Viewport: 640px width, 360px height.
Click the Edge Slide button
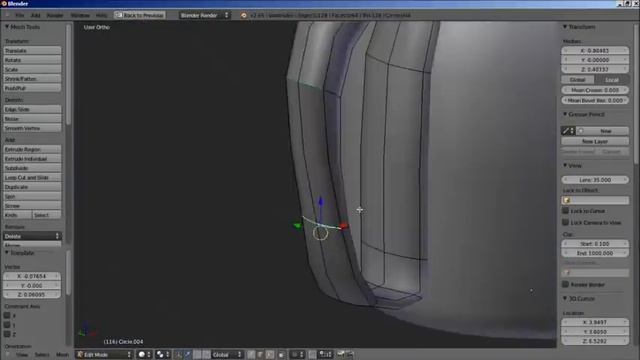(x=32, y=109)
